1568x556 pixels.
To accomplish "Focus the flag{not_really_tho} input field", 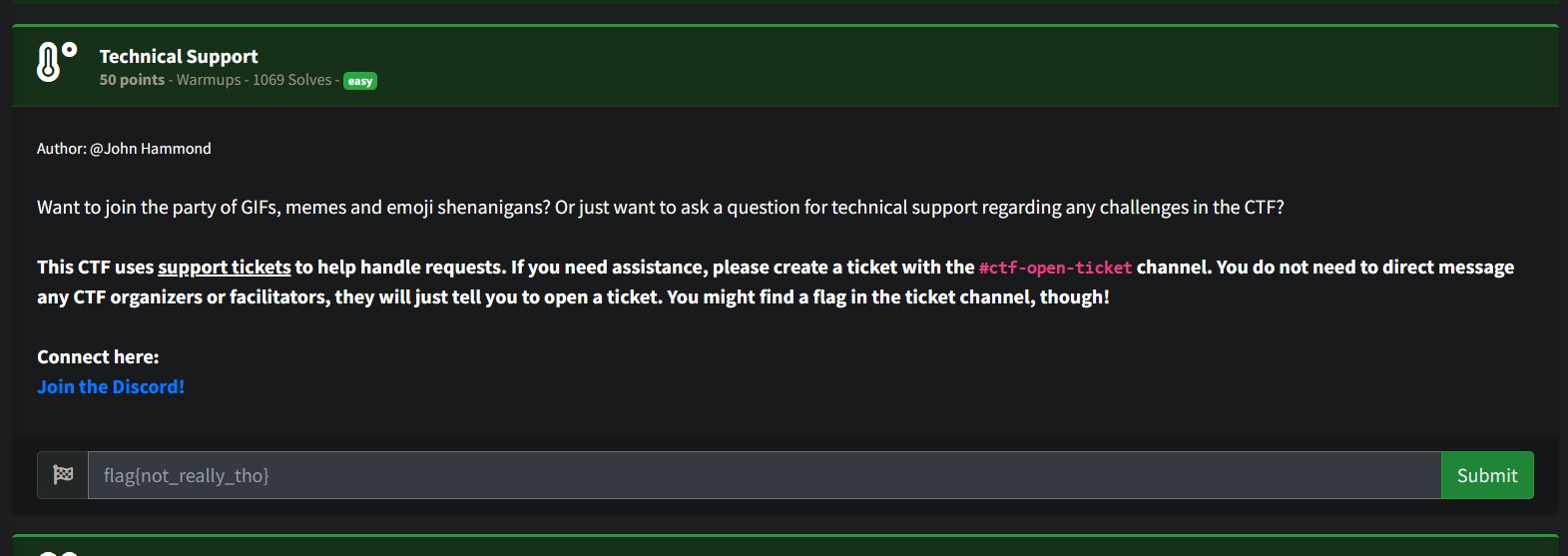I will pos(764,475).
